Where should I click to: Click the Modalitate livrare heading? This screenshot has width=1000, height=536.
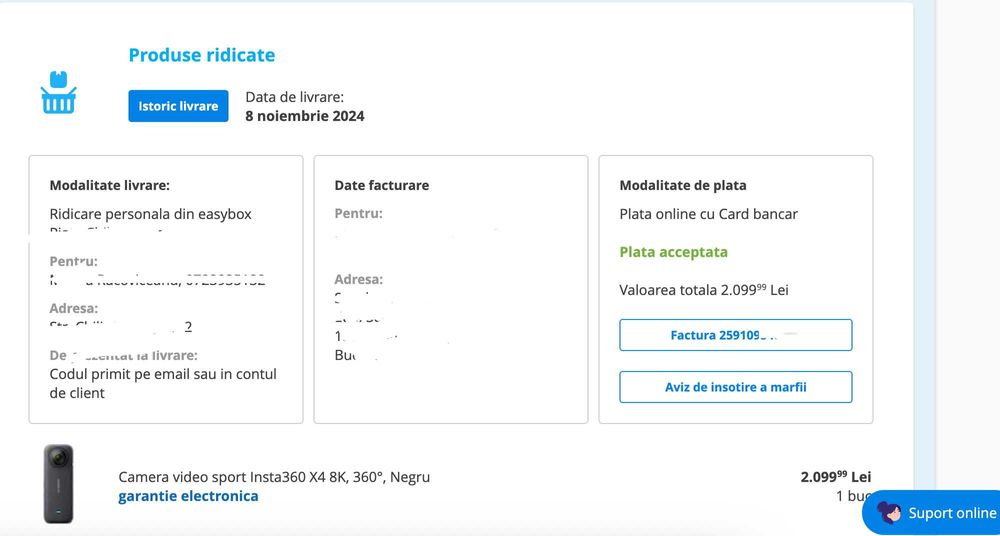(x=110, y=185)
